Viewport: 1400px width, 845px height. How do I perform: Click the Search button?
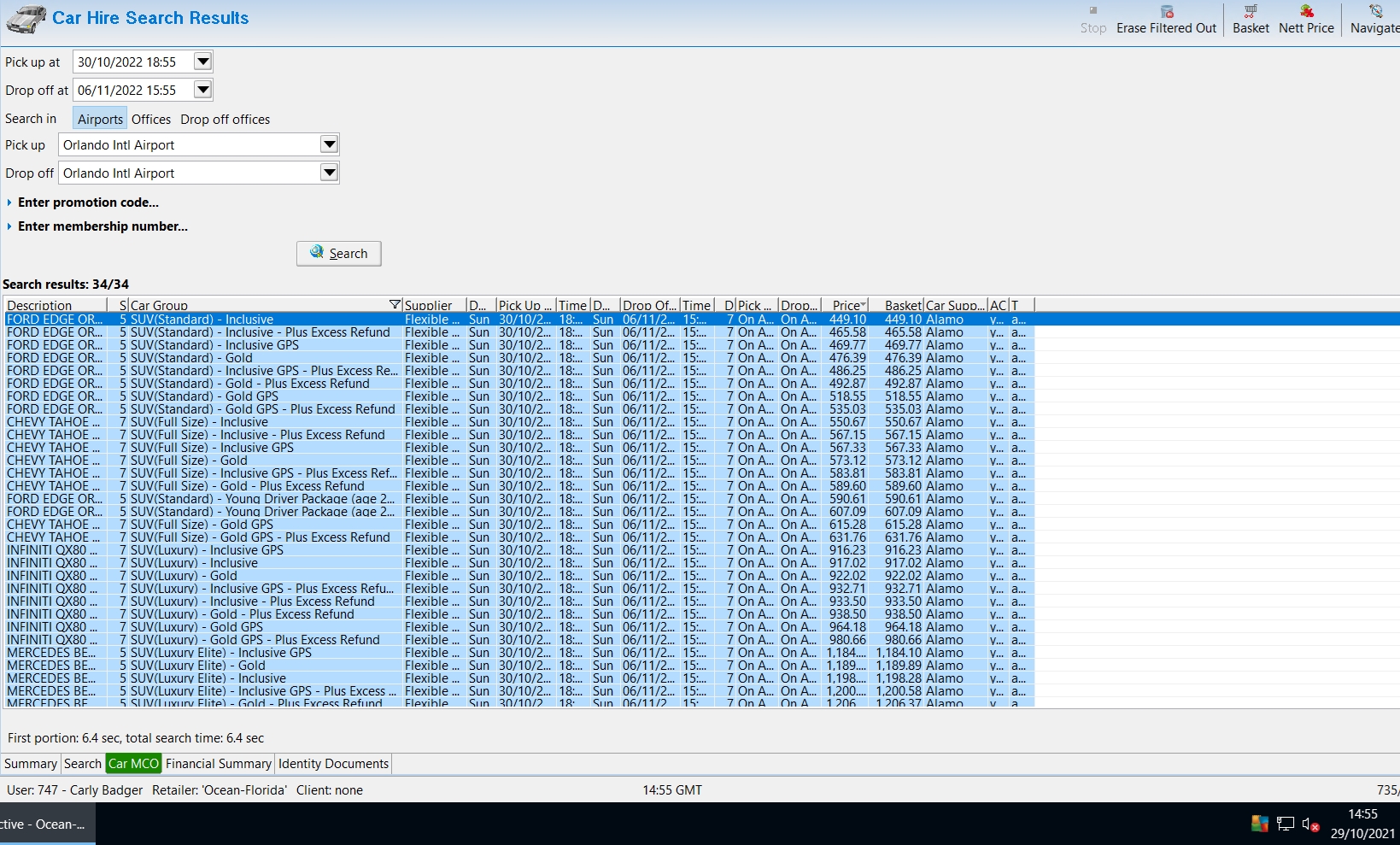pyautogui.click(x=339, y=254)
